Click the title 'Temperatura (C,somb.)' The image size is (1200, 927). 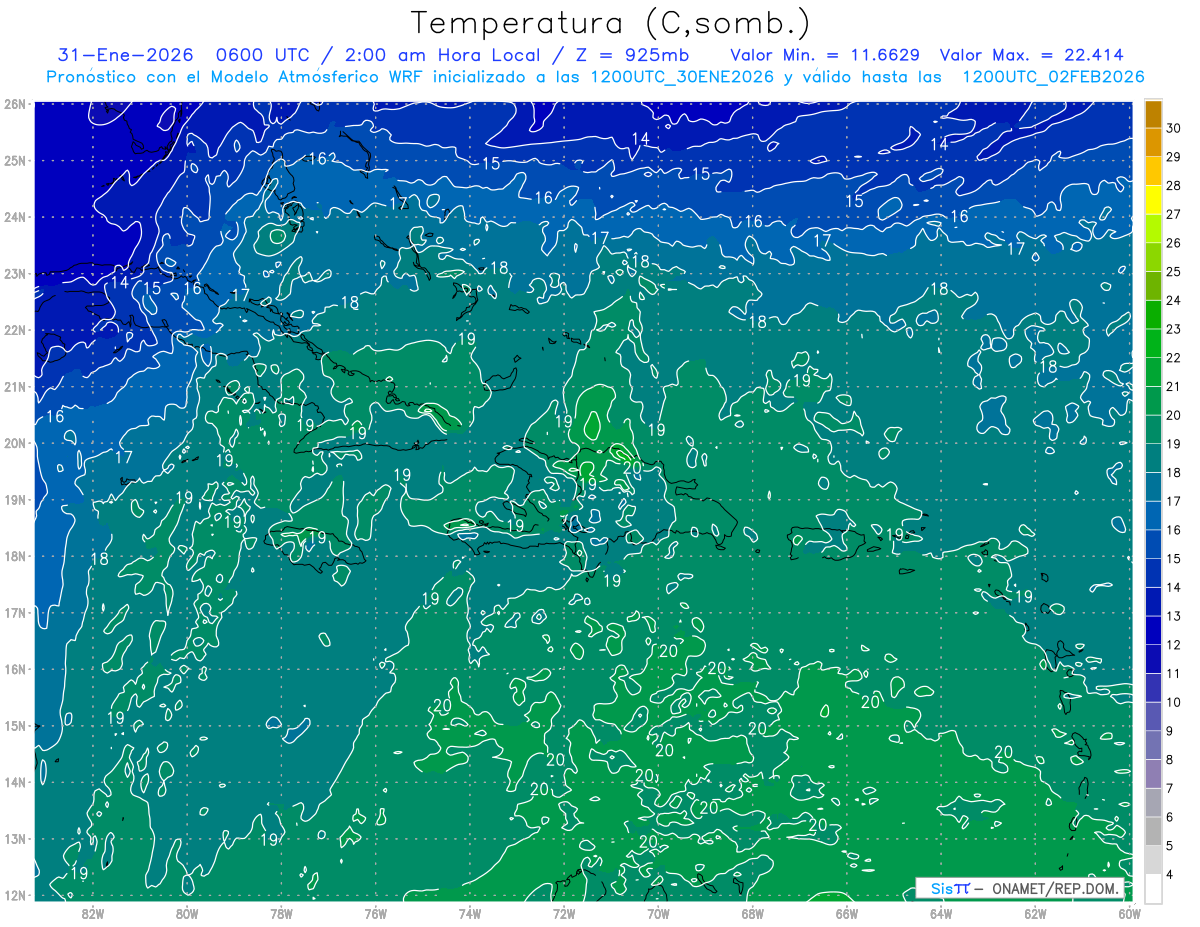click(x=610, y=23)
